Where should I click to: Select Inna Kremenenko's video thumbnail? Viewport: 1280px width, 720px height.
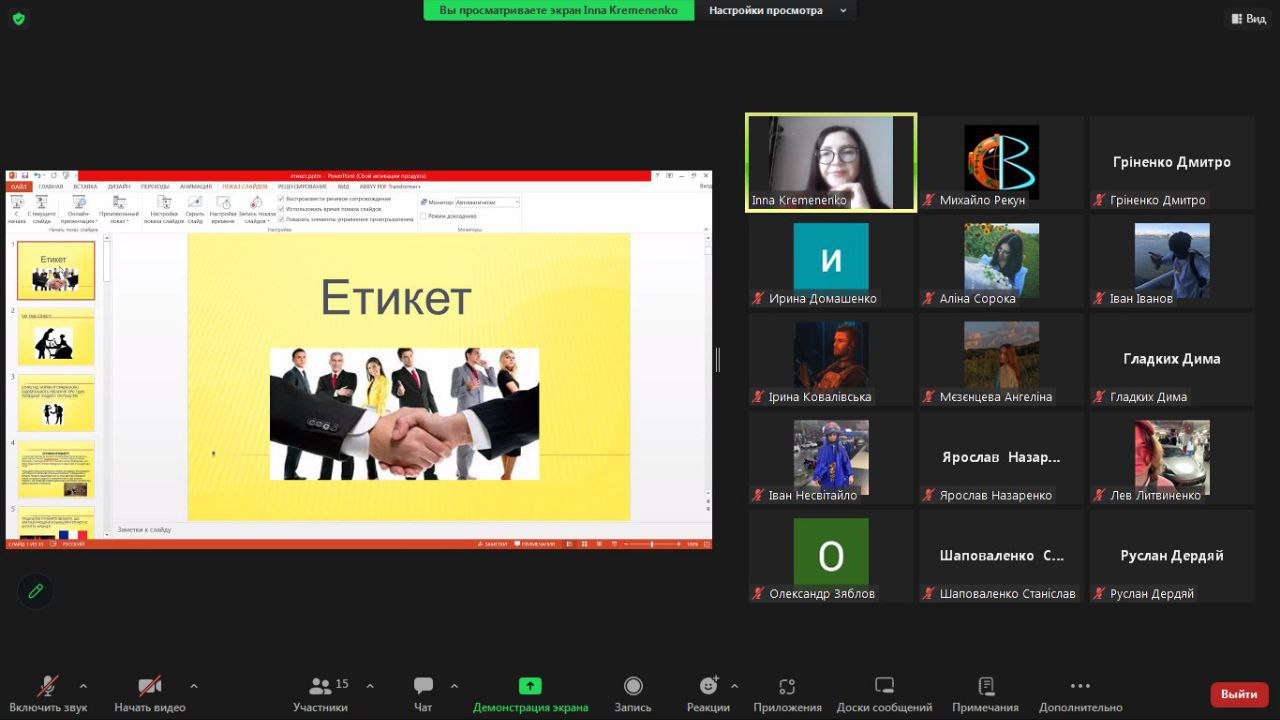830,162
